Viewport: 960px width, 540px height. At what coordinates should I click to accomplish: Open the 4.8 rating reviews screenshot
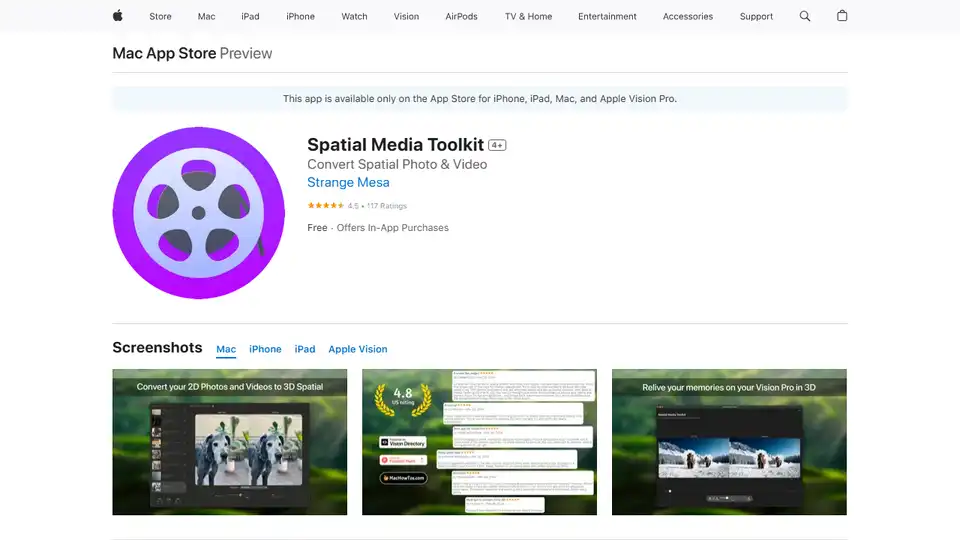tap(479, 442)
